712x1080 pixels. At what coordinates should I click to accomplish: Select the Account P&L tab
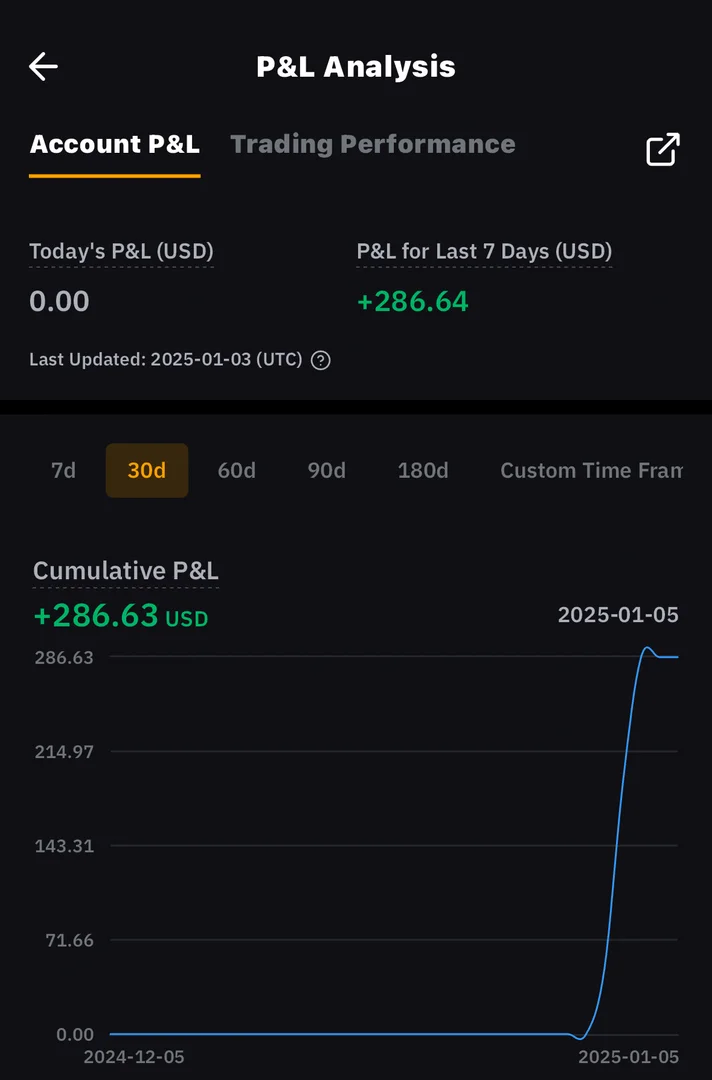[114, 144]
